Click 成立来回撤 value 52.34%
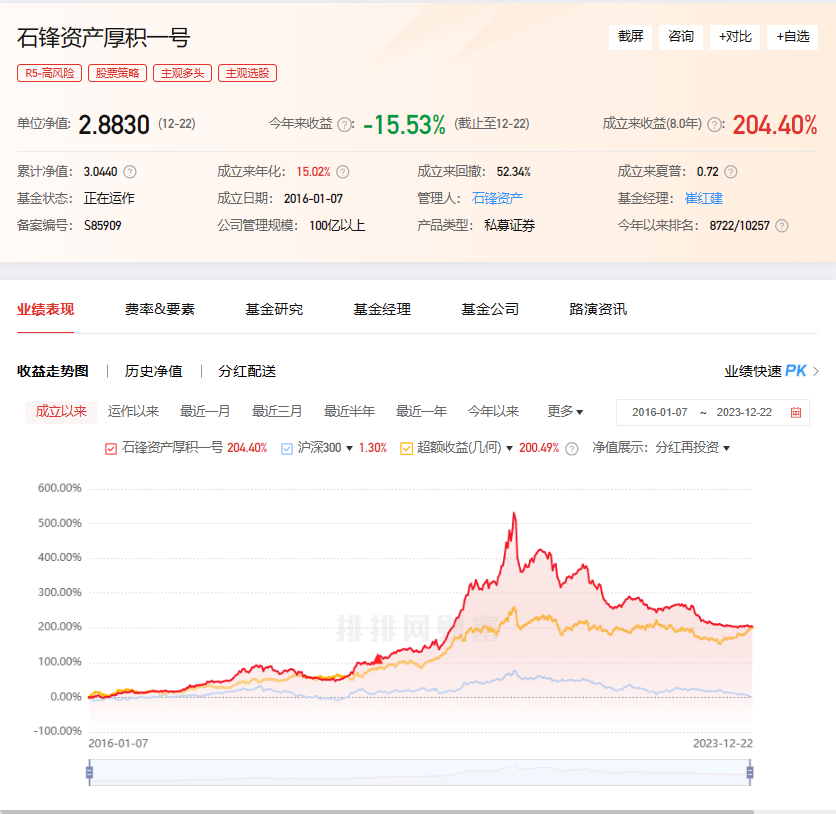 click(513, 172)
